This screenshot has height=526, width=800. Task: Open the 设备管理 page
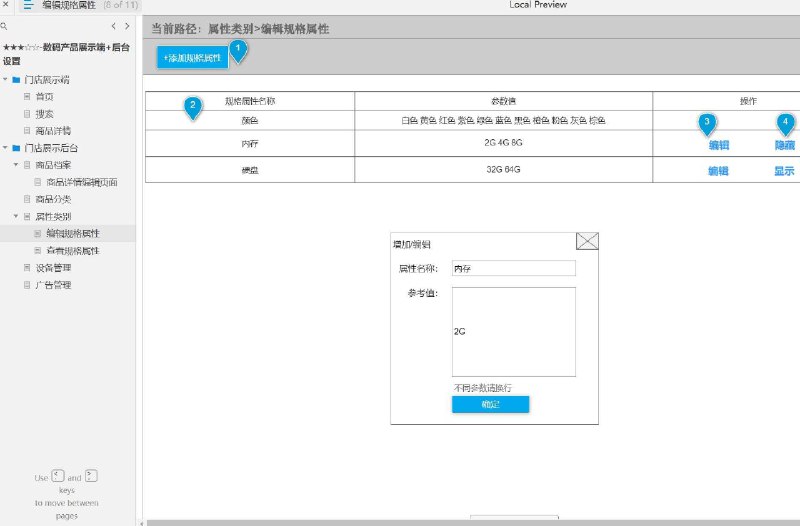pos(53,268)
